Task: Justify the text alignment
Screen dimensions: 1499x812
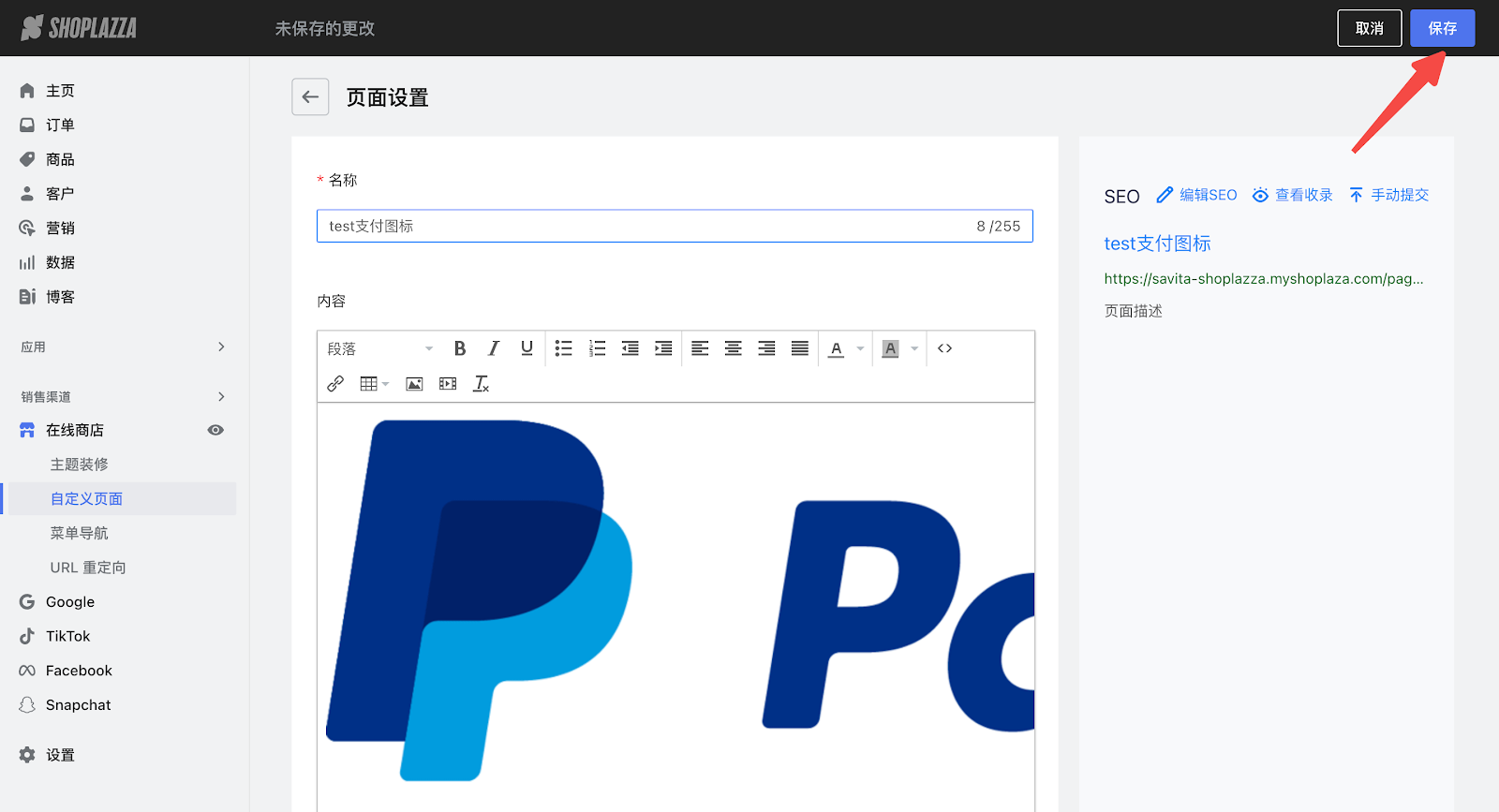Action: [800, 348]
